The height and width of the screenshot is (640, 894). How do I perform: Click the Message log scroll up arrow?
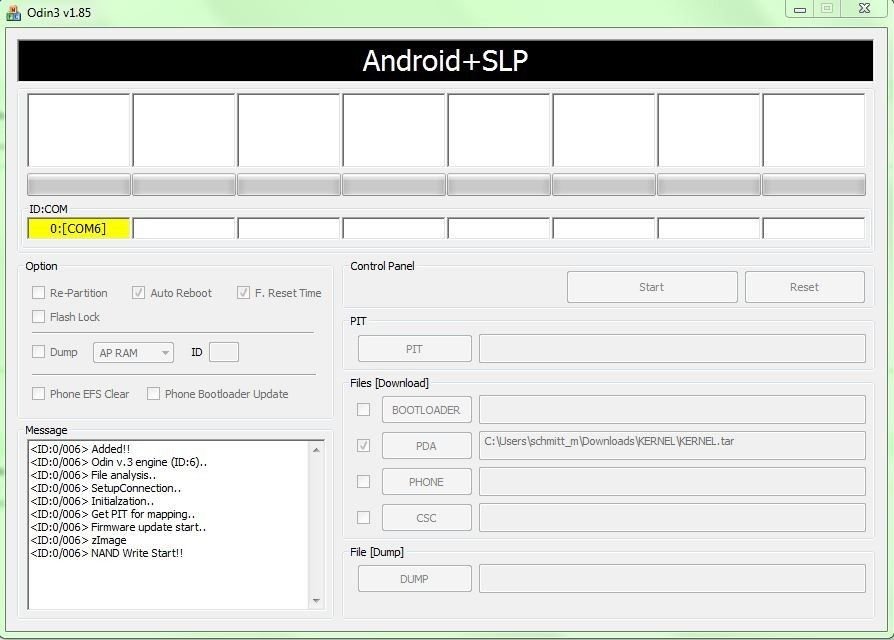[316, 450]
